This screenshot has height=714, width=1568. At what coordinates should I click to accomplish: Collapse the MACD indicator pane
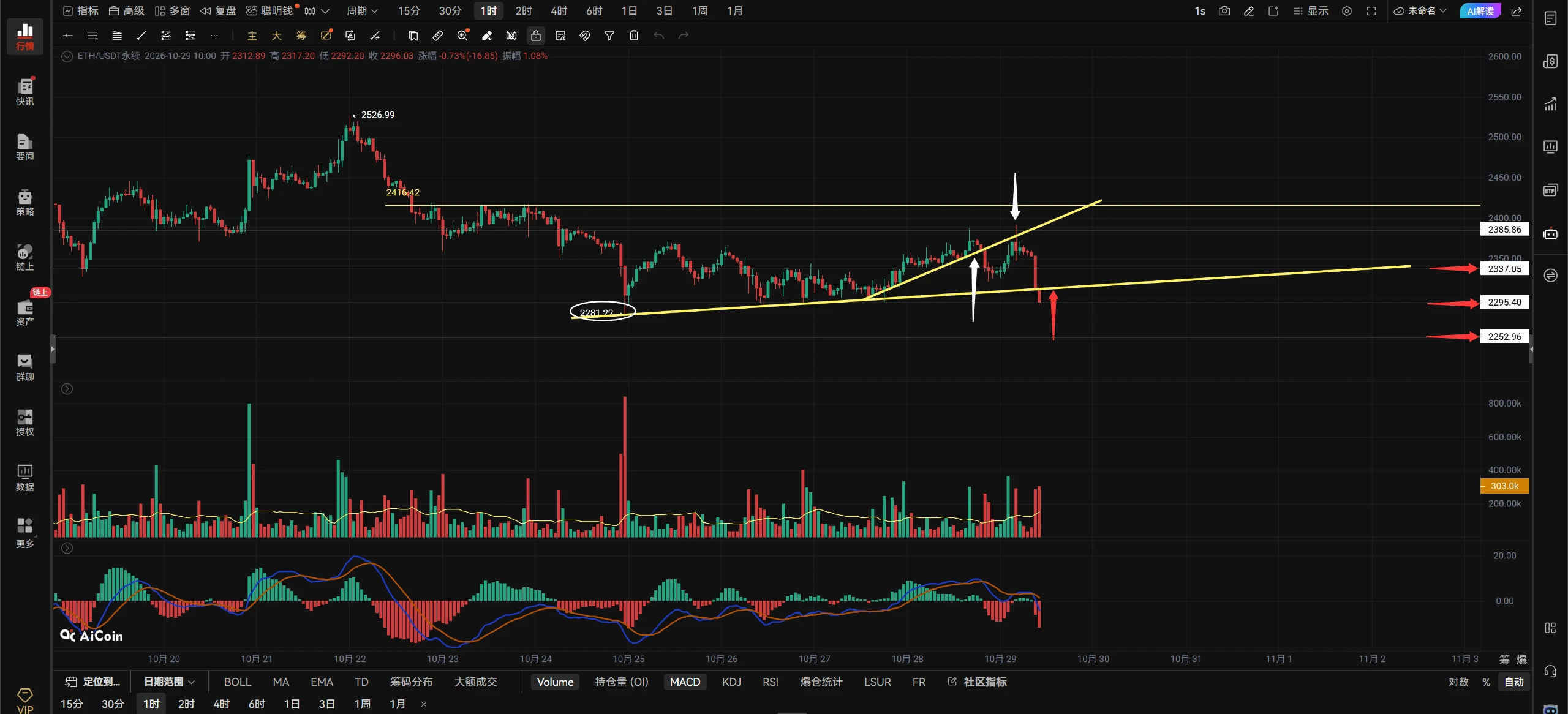pyautogui.click(x=67, y=548)
